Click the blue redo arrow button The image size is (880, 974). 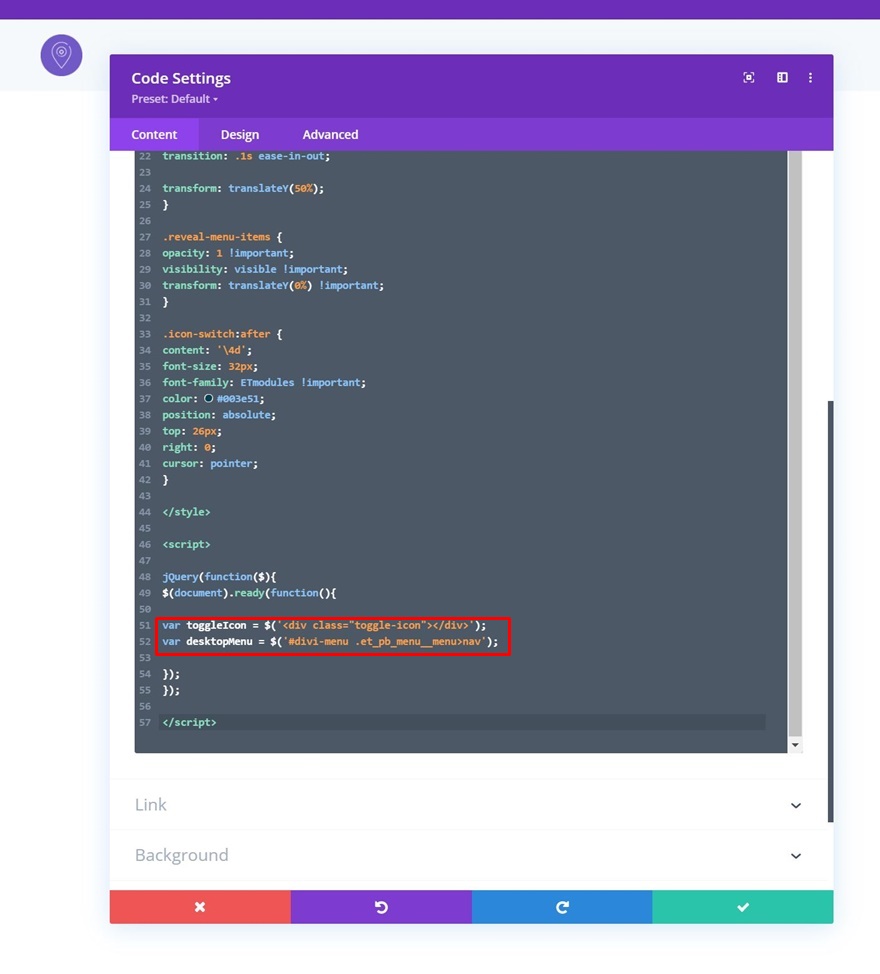(x=562, y=907)
